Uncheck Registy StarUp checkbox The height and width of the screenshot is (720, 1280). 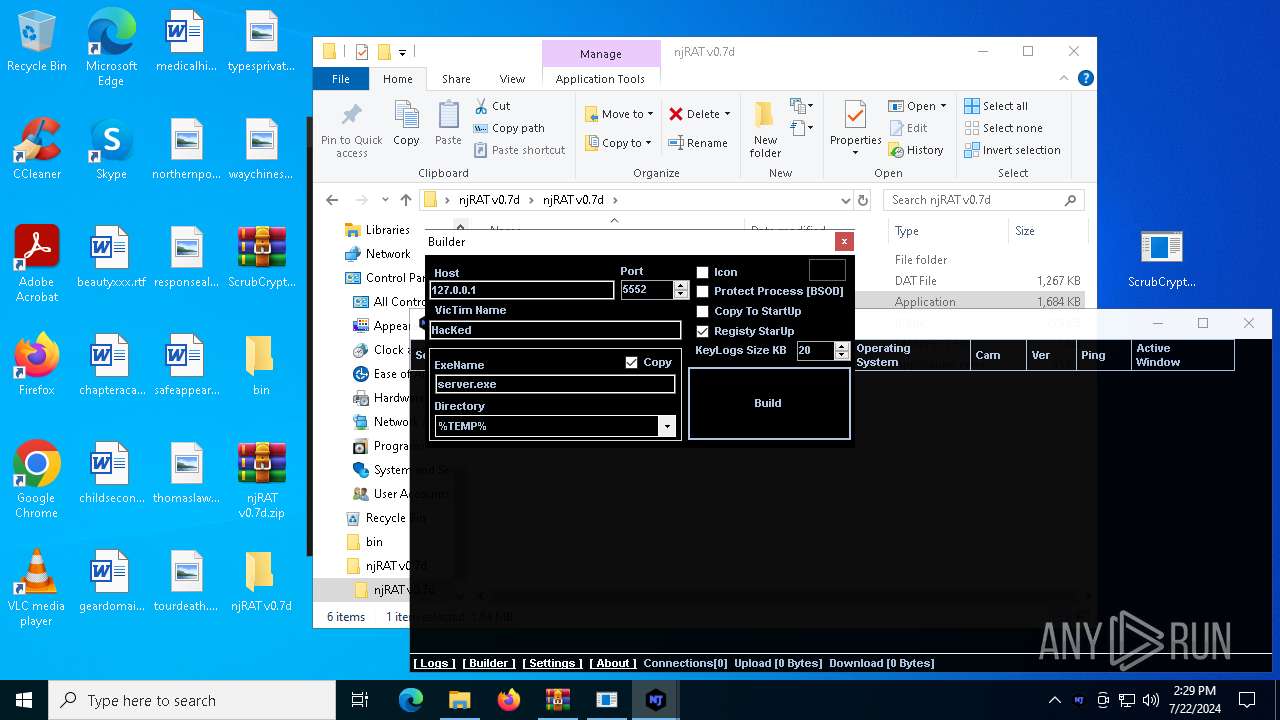point(702,331)
